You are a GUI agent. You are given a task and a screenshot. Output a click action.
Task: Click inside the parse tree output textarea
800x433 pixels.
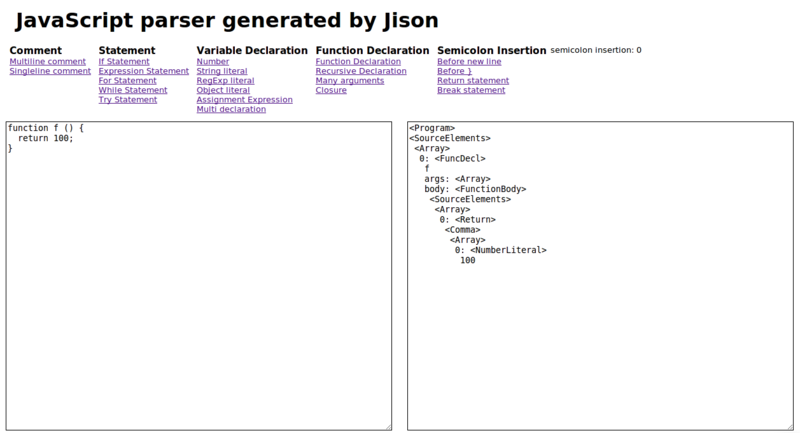601,276
